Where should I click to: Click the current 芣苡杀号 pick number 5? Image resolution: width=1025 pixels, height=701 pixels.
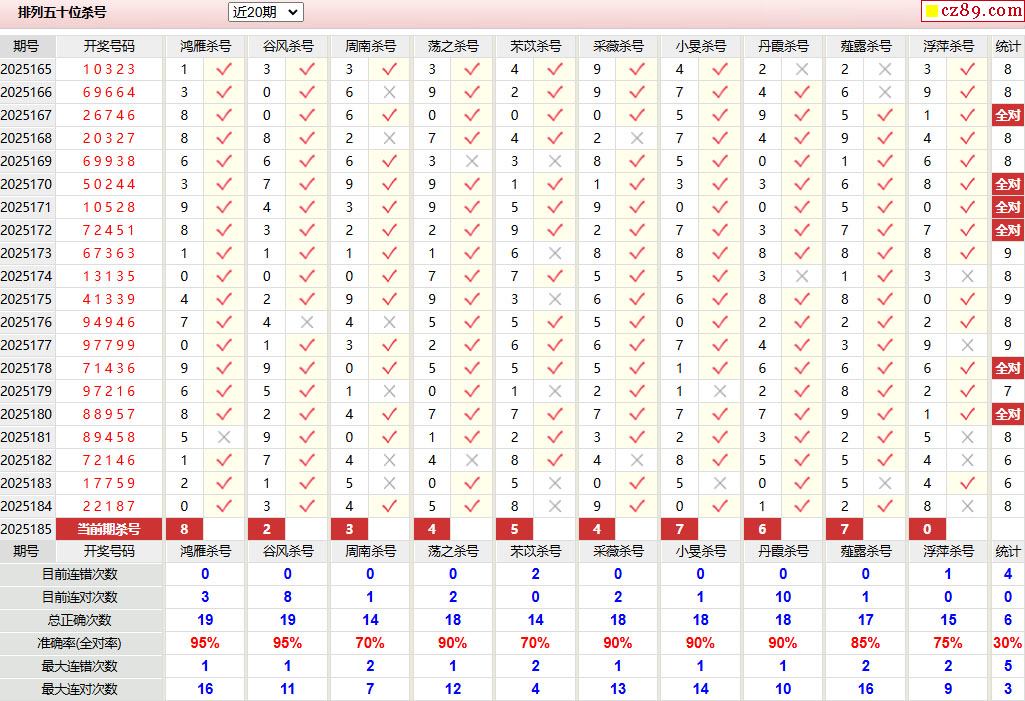pyautogui.click(x=514, y=529)
